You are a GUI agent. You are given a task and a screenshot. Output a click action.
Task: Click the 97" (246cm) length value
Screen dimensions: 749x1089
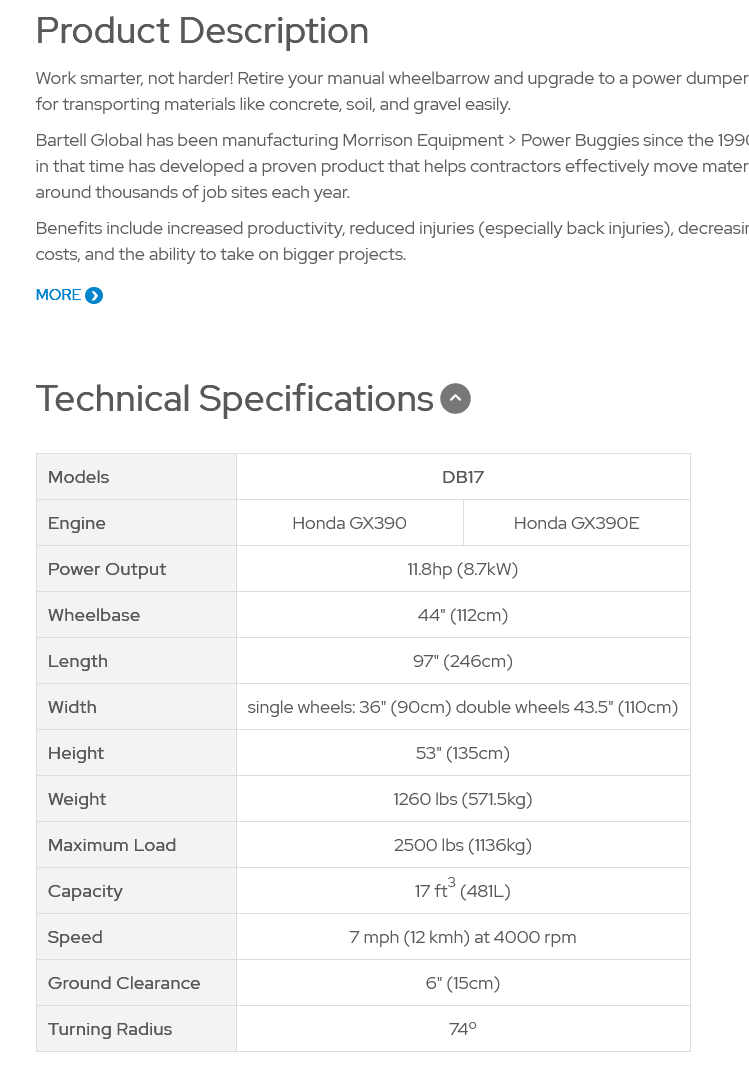coord(463,661)
